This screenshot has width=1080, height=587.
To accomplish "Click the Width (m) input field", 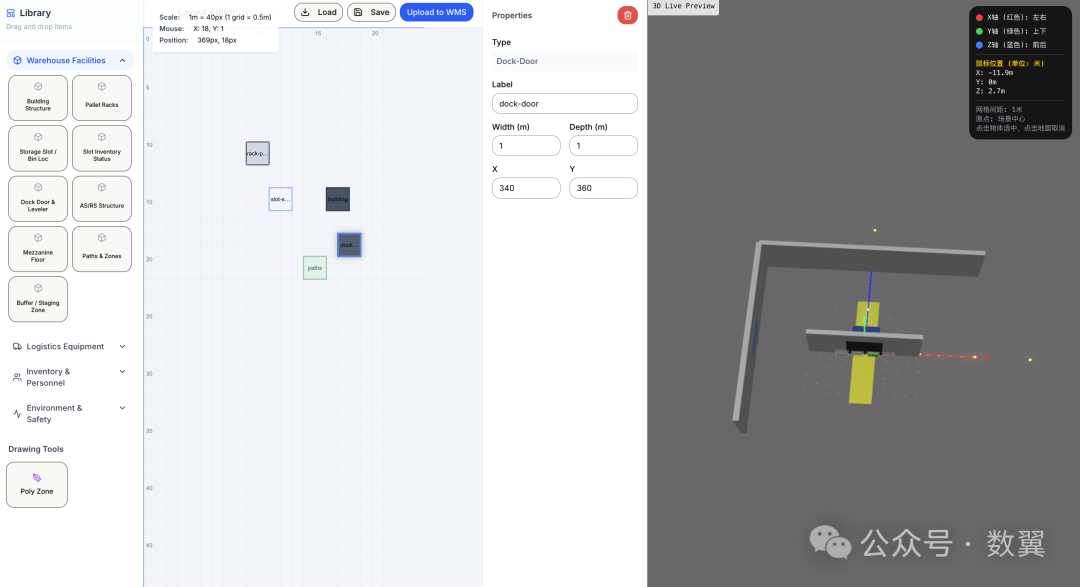I will (526, 145).
